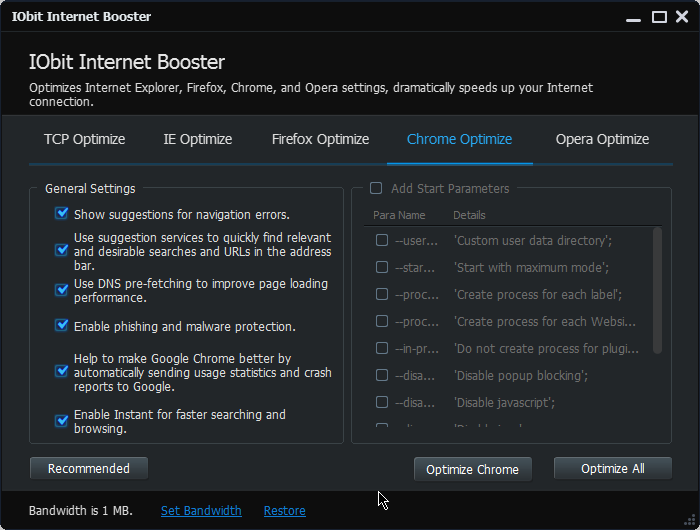Switch to the TCP Optimize tab
Viewport: 700px width, 530px height.
[x=84, y=139]
